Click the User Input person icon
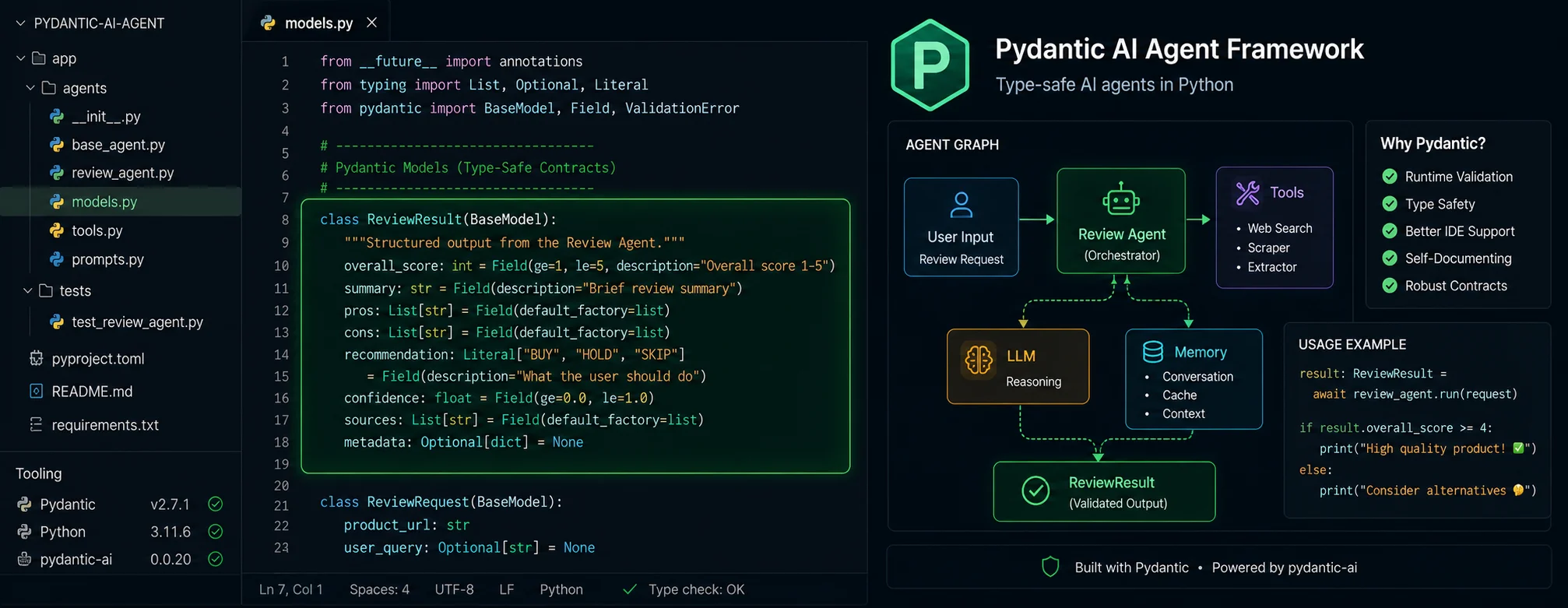1568x608 pixels. tap(962, 205)
